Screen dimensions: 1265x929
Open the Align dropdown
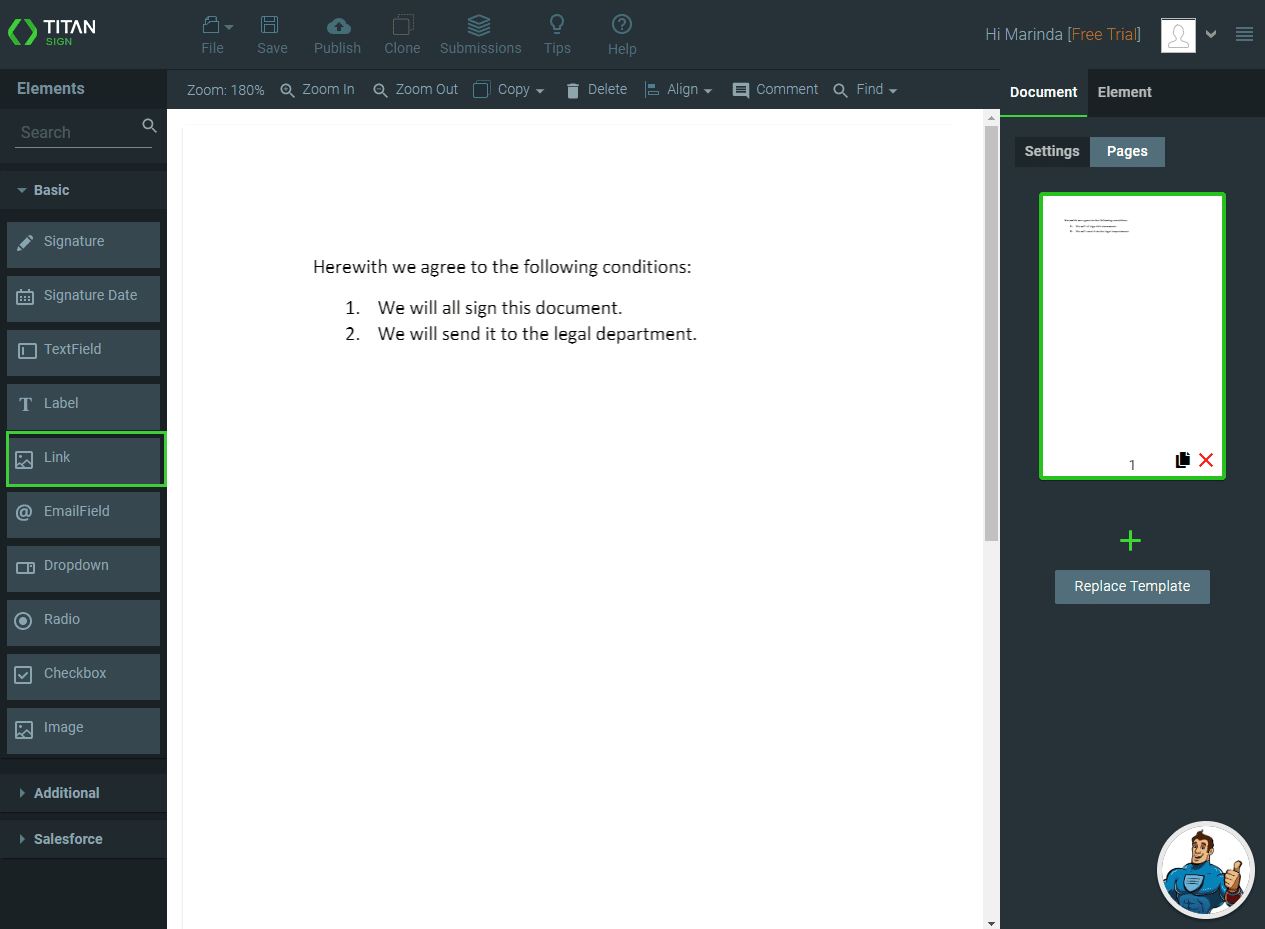tap(678, 90)
